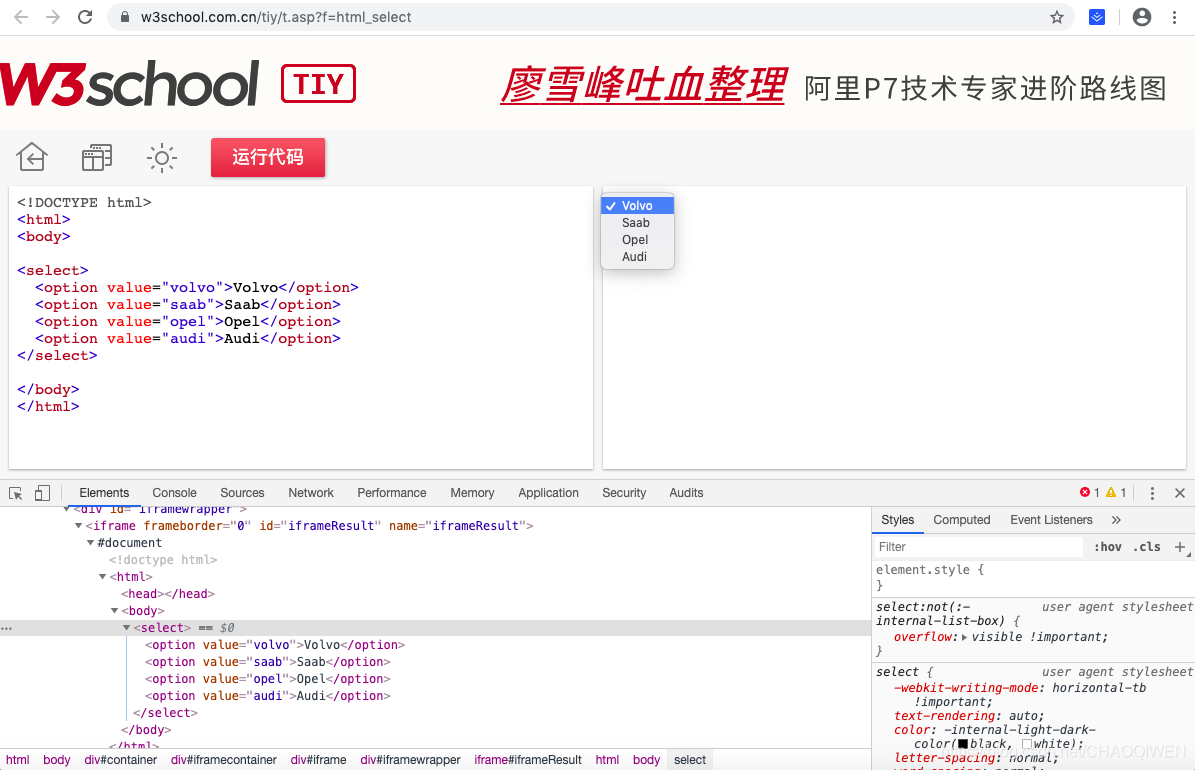
Task: Reload the page
Action: point(85,17)
